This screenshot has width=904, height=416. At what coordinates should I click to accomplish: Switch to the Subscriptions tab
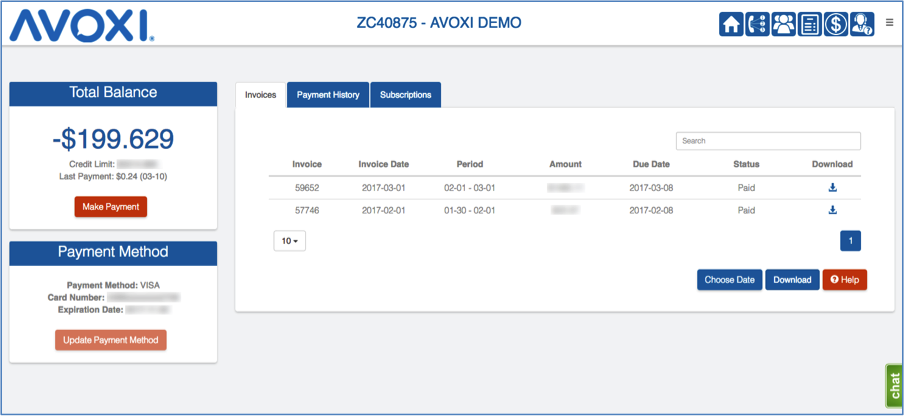pyautogui.click(x=405, y=95)
